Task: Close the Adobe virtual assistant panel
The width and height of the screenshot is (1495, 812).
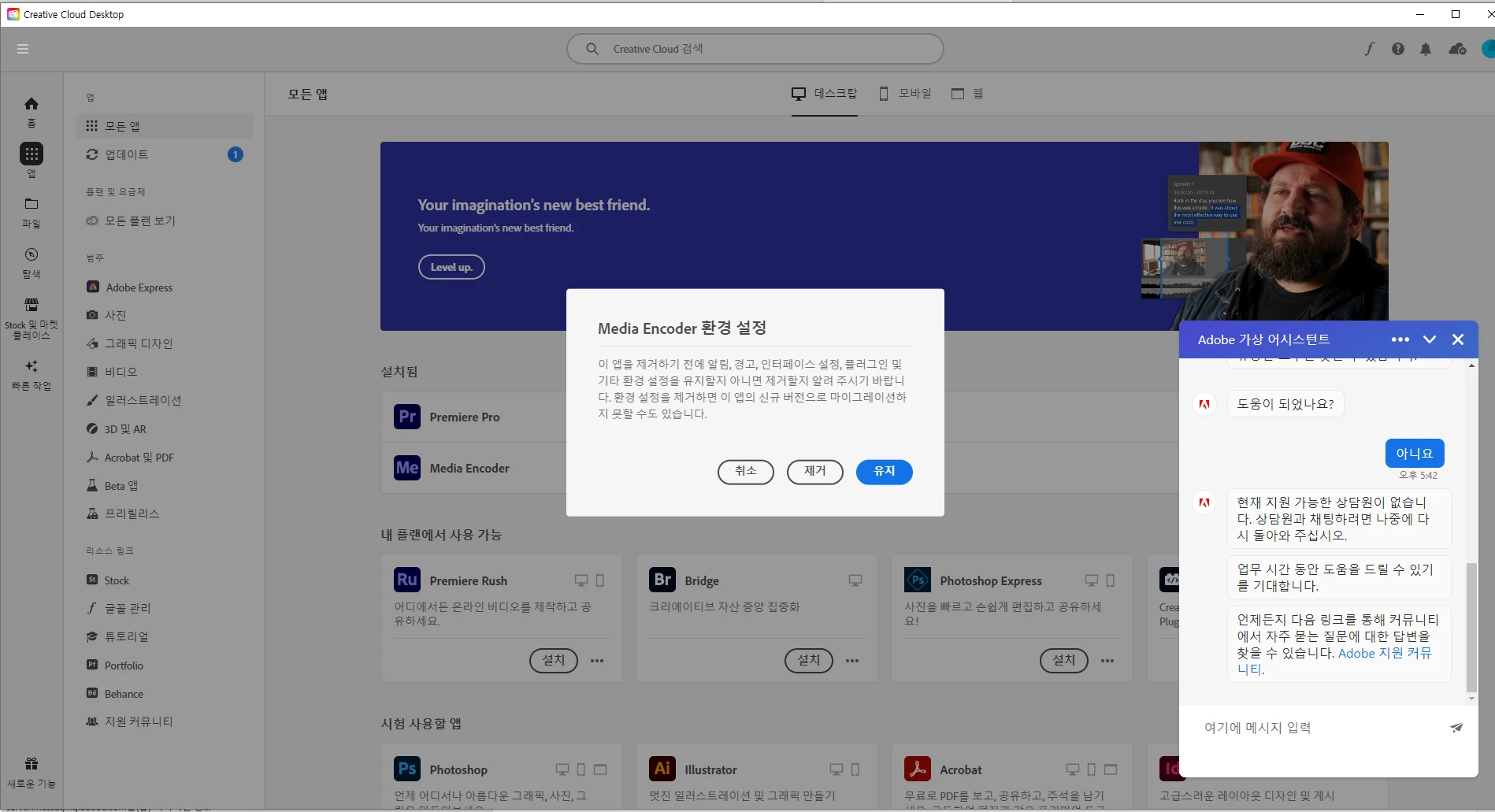Action: [1458, 339]
